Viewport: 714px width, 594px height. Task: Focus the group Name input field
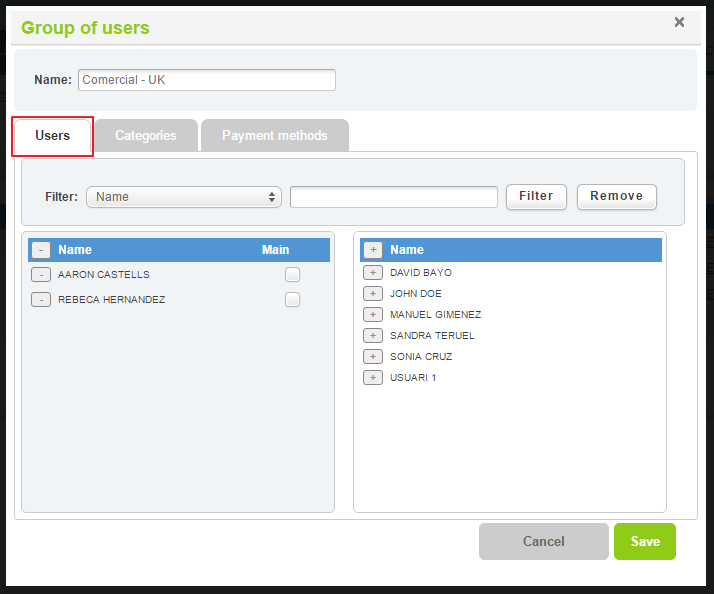207,80
